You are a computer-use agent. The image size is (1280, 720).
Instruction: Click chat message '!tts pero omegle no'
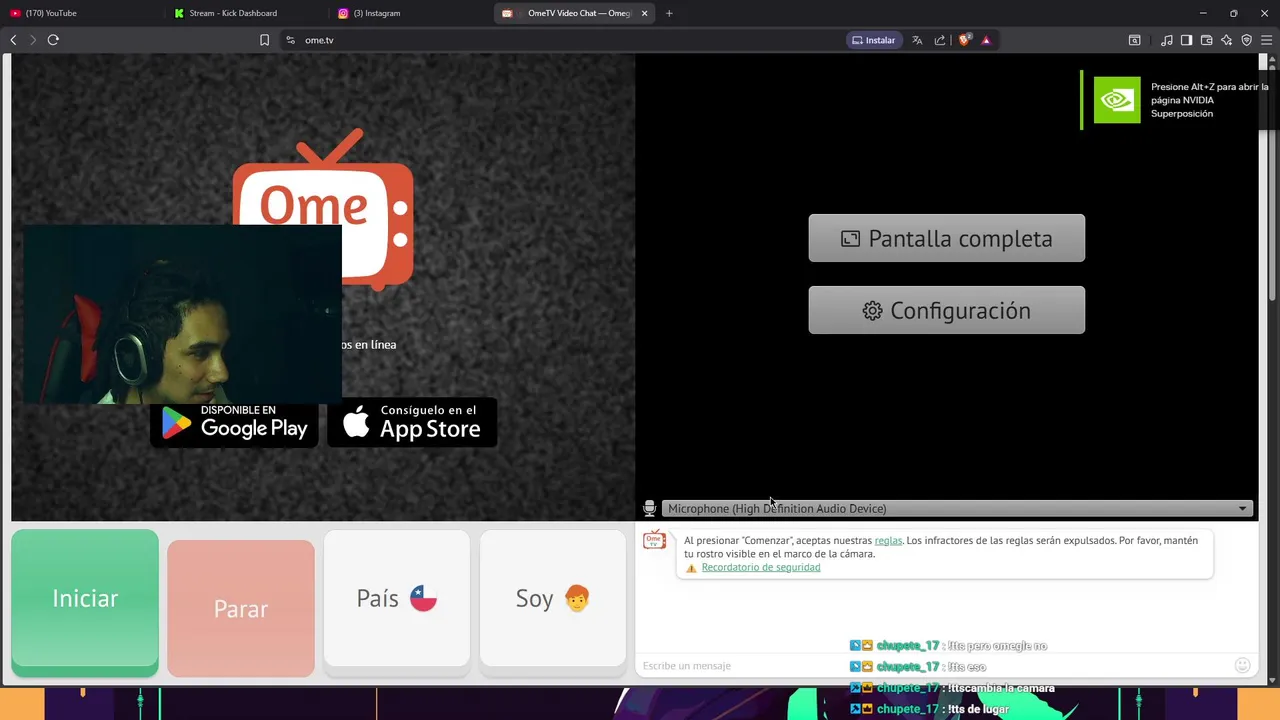(998, 646)
